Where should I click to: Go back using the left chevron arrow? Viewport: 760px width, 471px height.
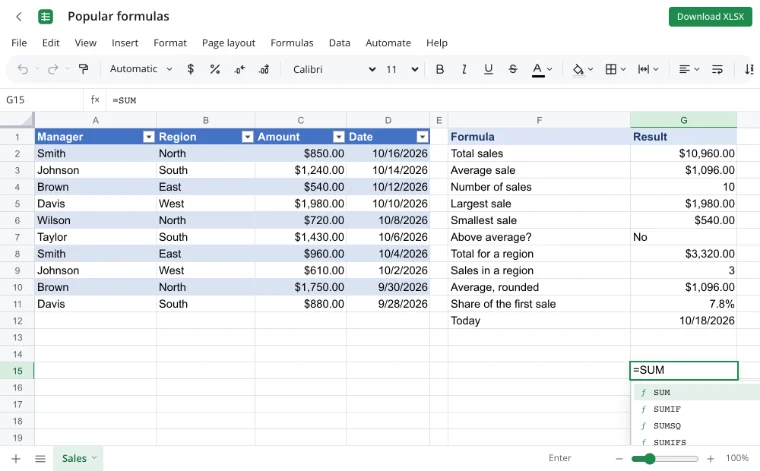19,16
